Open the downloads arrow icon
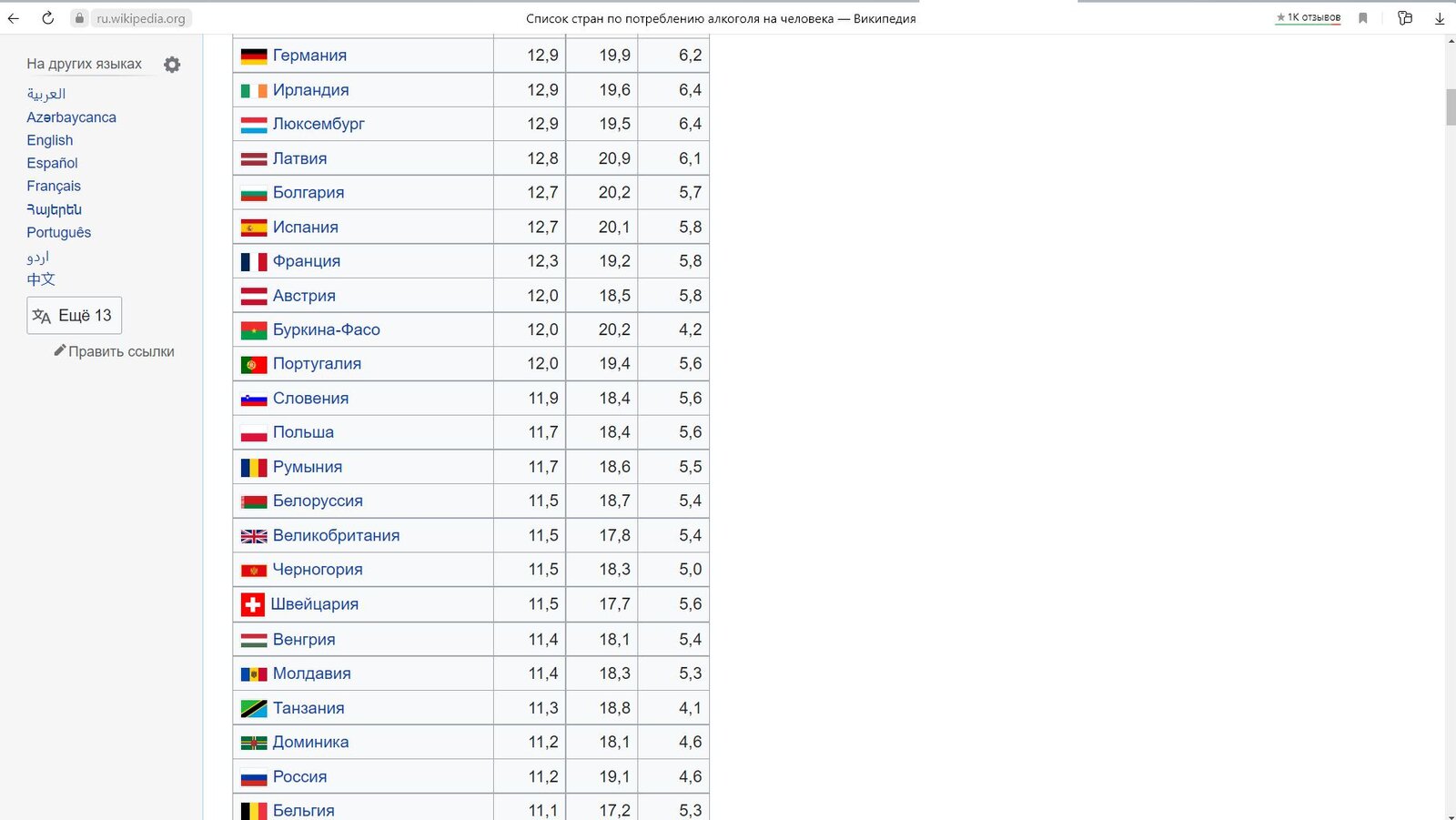1456x820 pixels. (x=1440, y=18)
